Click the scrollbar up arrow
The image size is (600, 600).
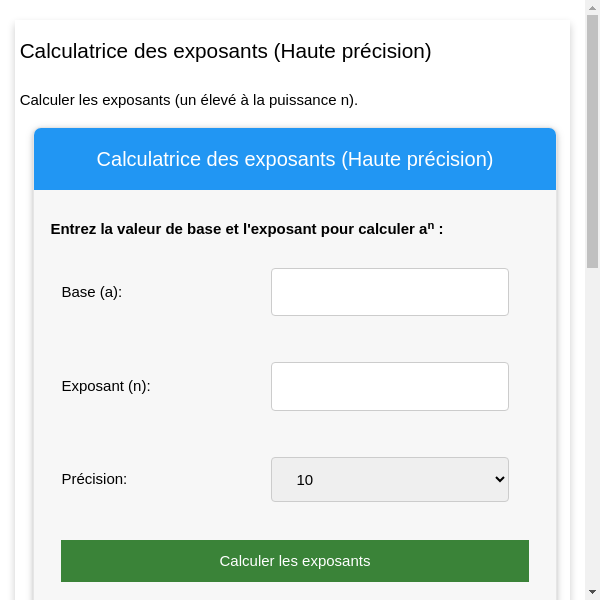[x=592, y=7]
